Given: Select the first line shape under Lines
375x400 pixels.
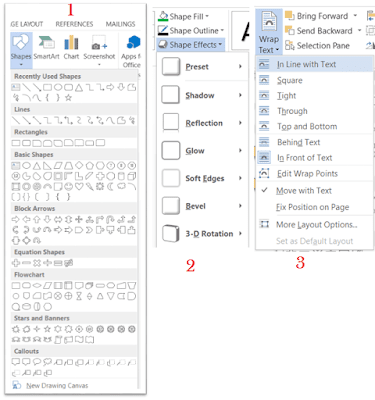Looking at the screenshot, I should [x=16, y=120].
